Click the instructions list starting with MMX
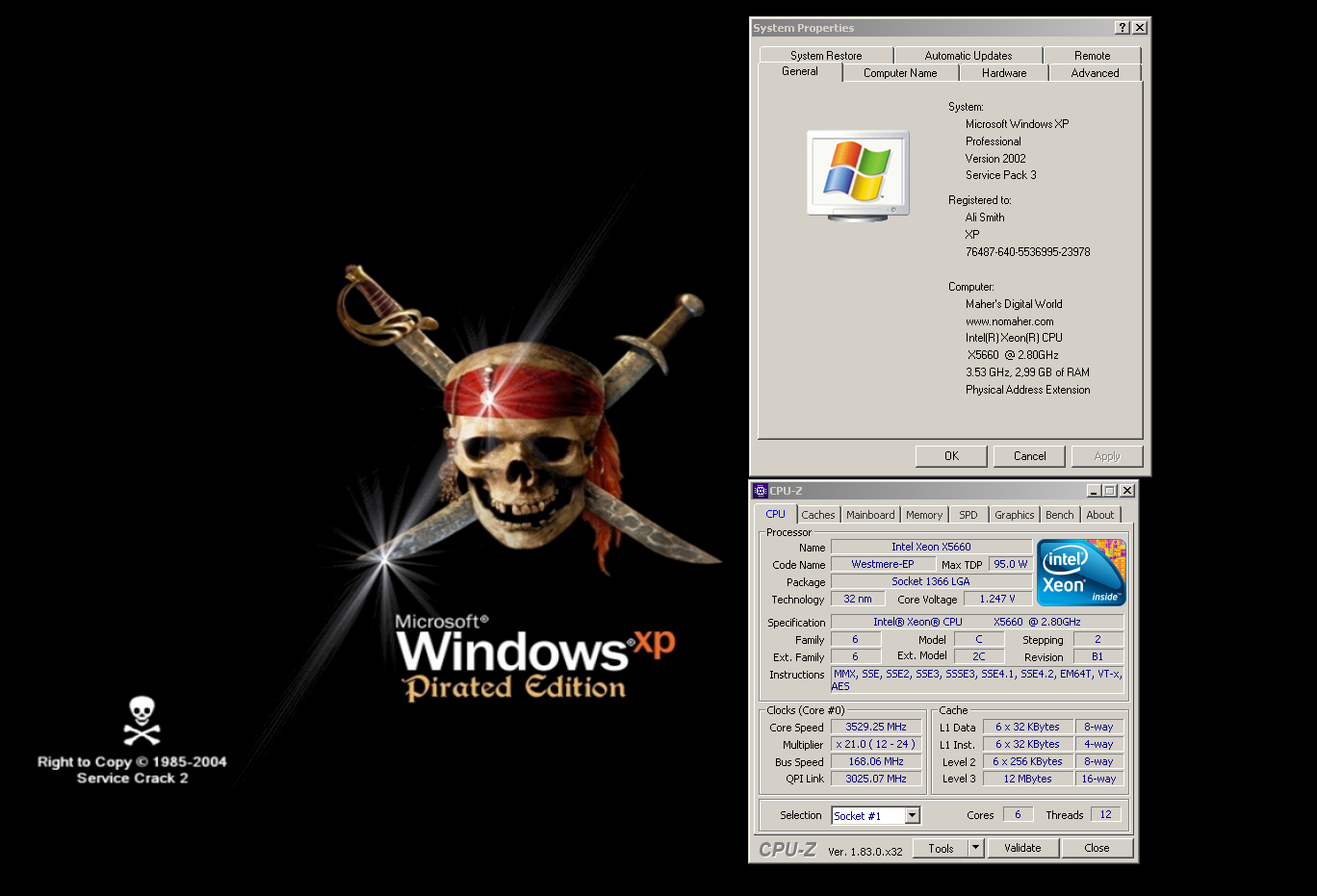Screen dimensions: 1317x896 pyautogui.click(x=977, y=679)
